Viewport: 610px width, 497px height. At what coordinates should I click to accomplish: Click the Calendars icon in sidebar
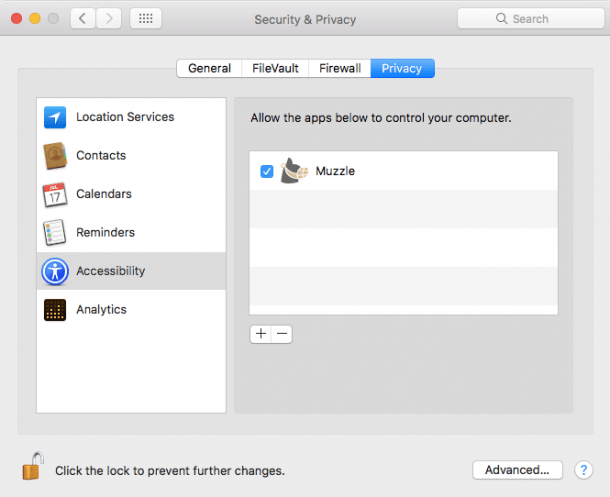(x=55, y=194)
